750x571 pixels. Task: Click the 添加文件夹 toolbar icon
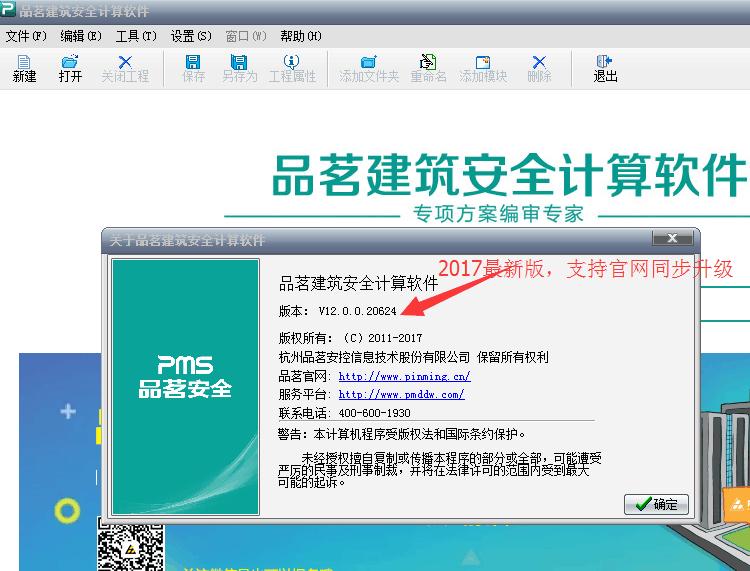tap(369, 68)
